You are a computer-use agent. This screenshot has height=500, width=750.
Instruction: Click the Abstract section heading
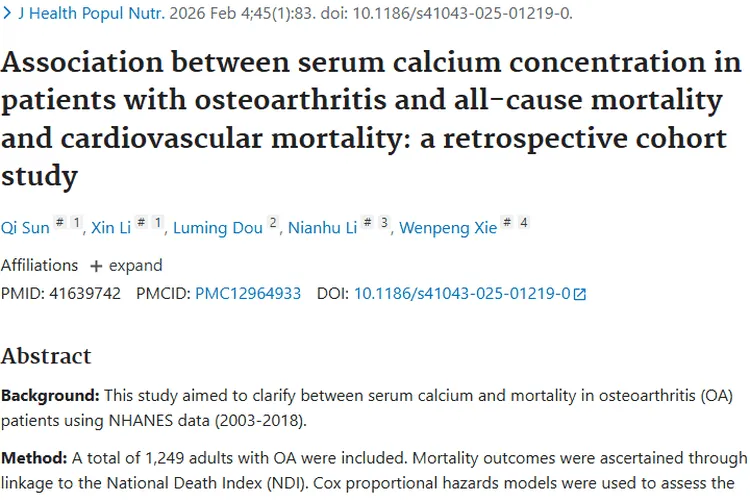pos(46,356)
